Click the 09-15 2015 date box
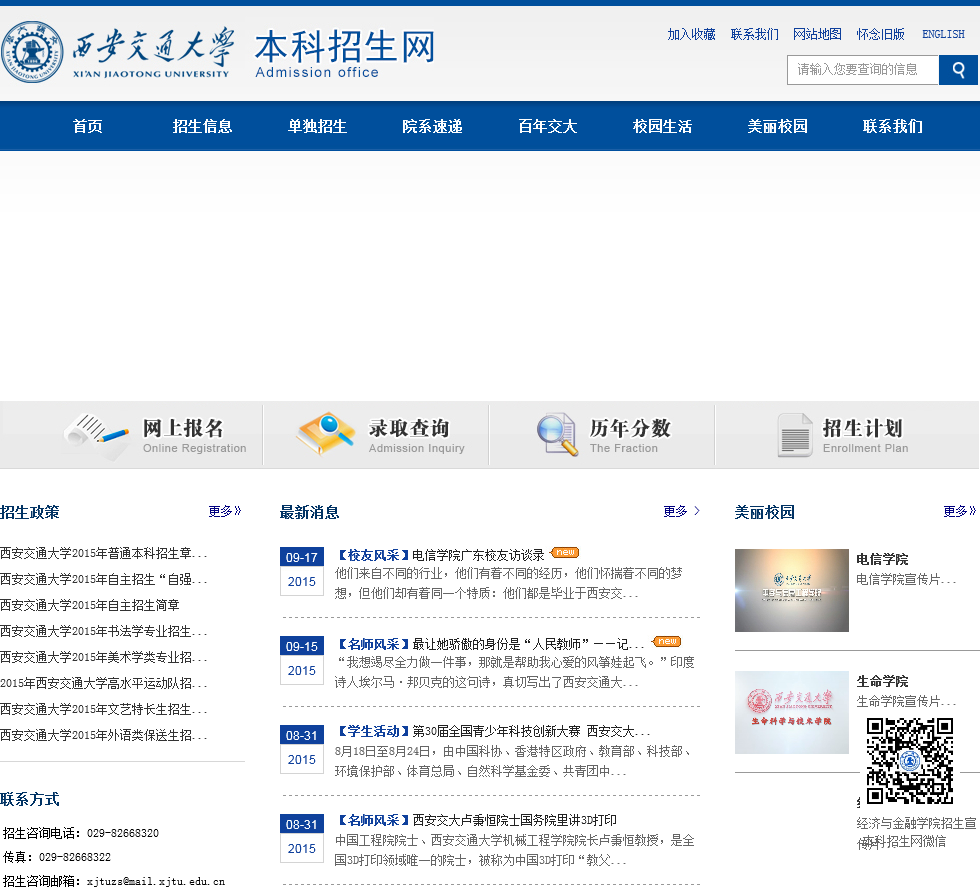 point(302,660)
